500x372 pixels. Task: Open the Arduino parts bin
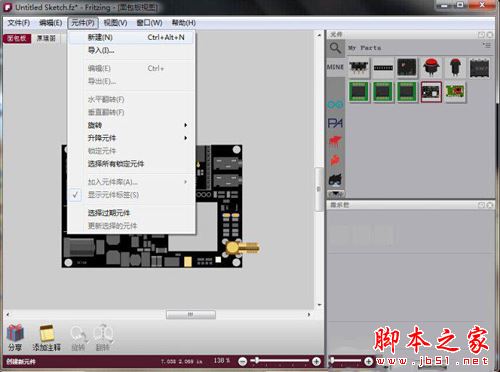click(335, 105)
